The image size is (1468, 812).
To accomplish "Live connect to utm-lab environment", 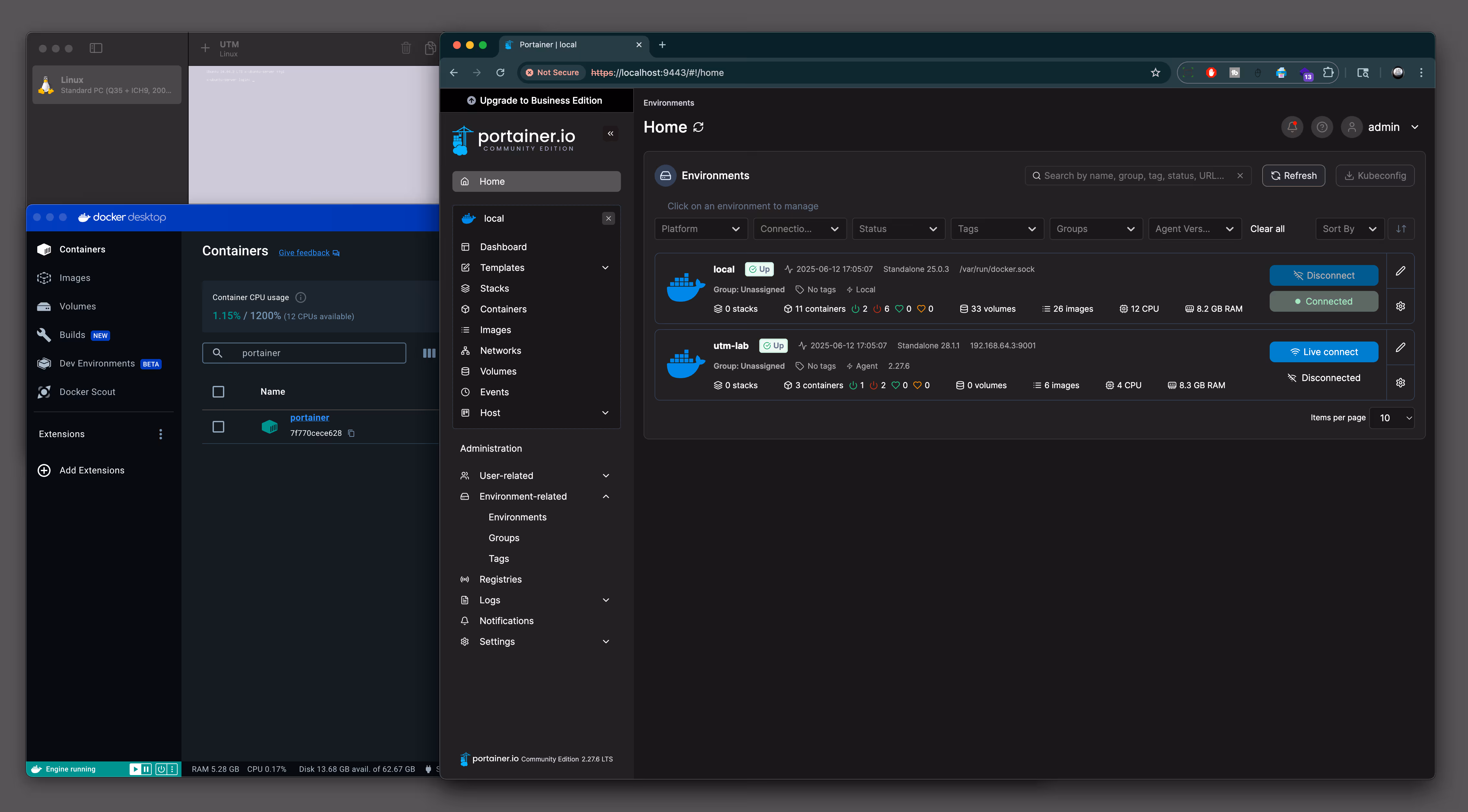I will pyautogui.click(x=1323, y=352).
